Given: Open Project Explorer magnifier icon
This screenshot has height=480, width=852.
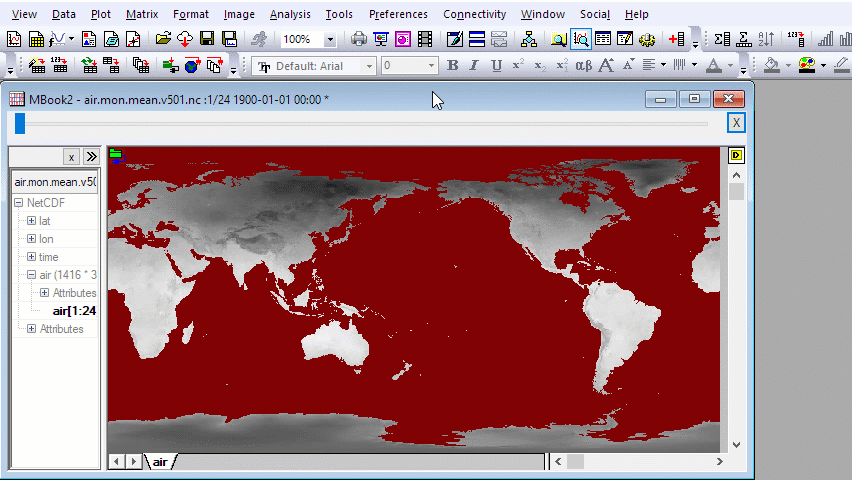Looking at the screenshot, I should pos(558,39).
